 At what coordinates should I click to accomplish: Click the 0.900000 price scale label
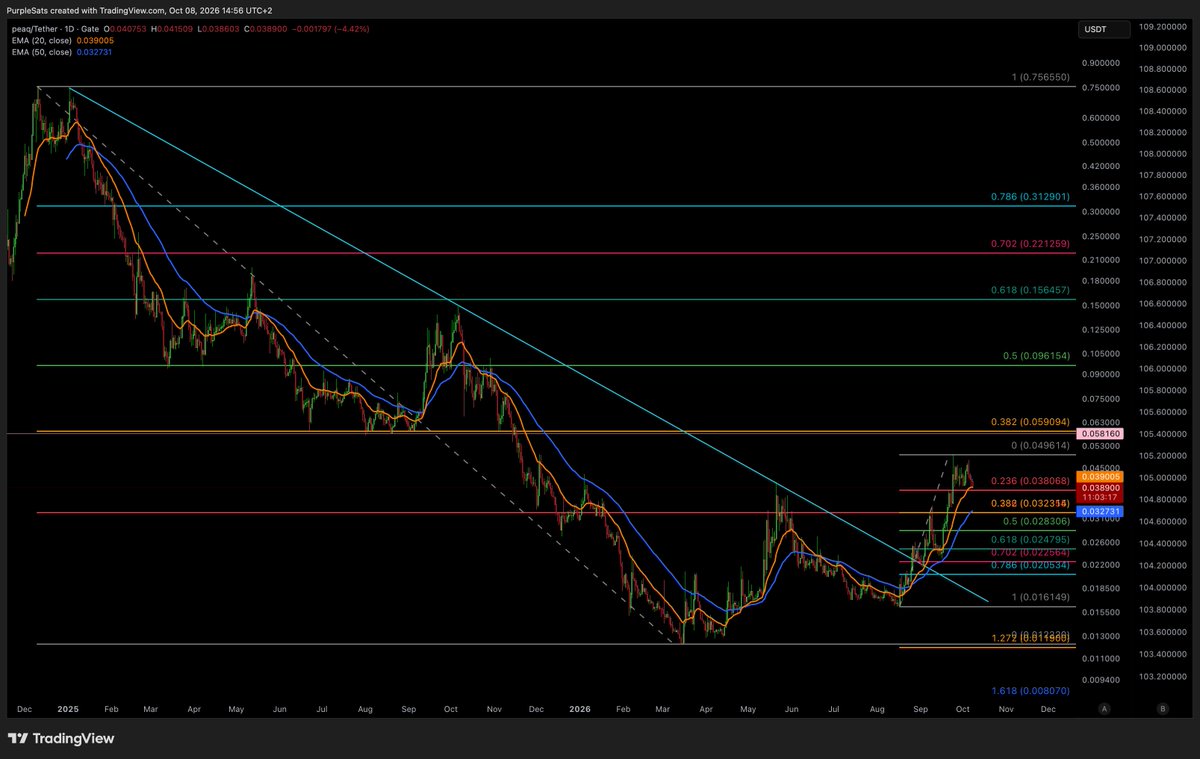(x=1103, y=62)
